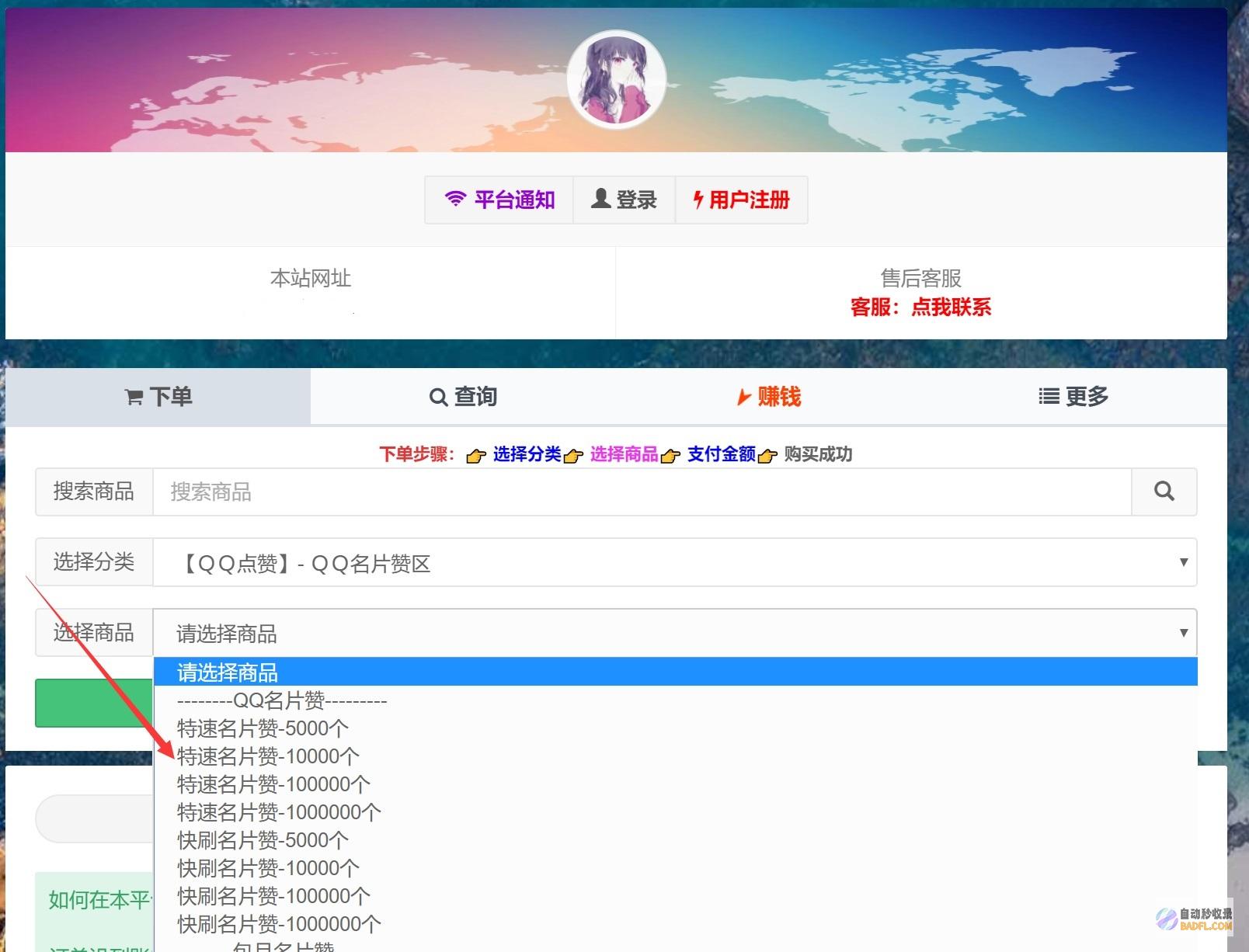Click the magnifier icon on 查询 tab
Viewport: 1249px width, 952px height.
[438, 398]
